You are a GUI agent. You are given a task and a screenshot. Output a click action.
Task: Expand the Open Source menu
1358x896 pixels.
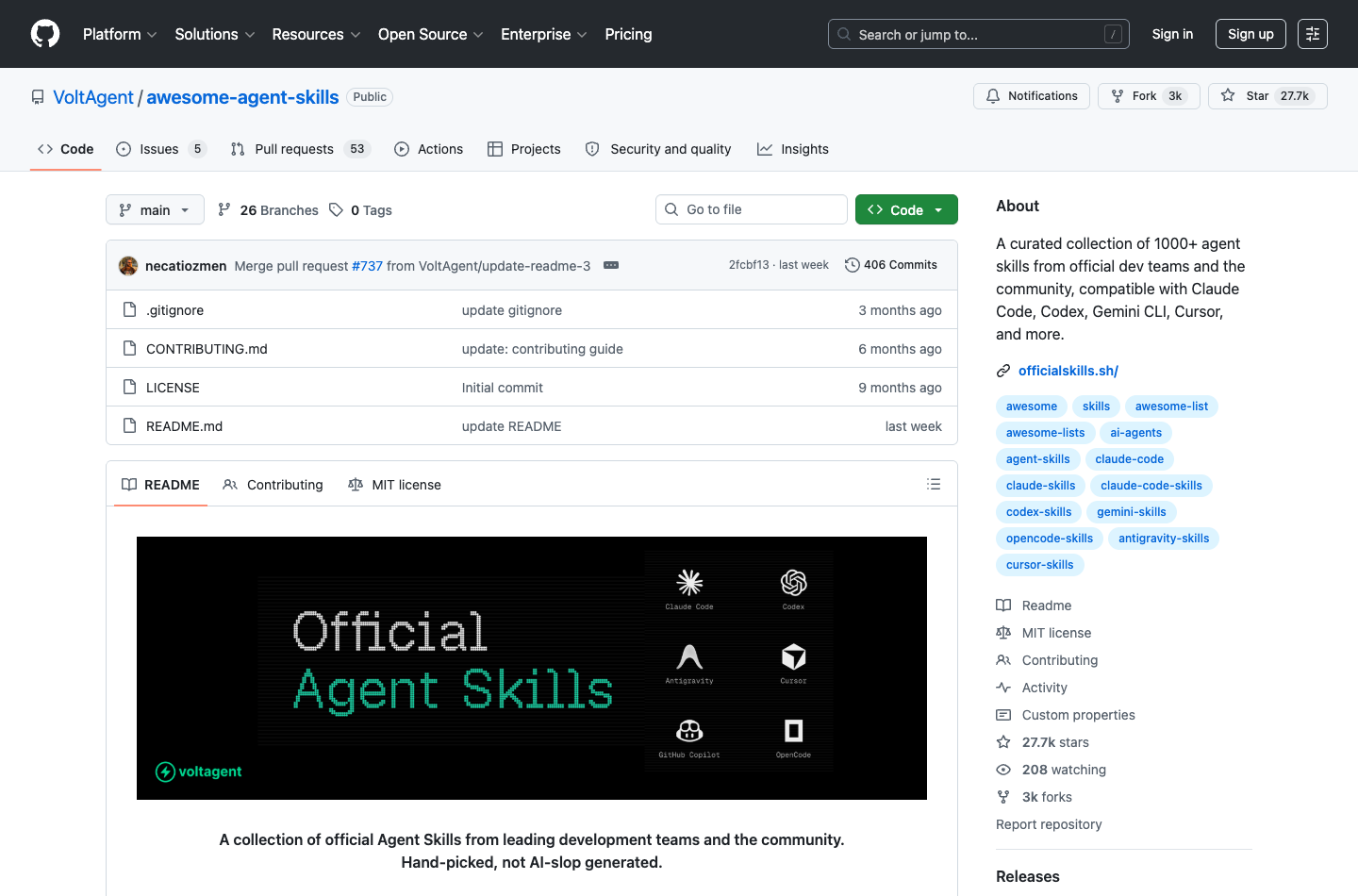click(431, 34)
